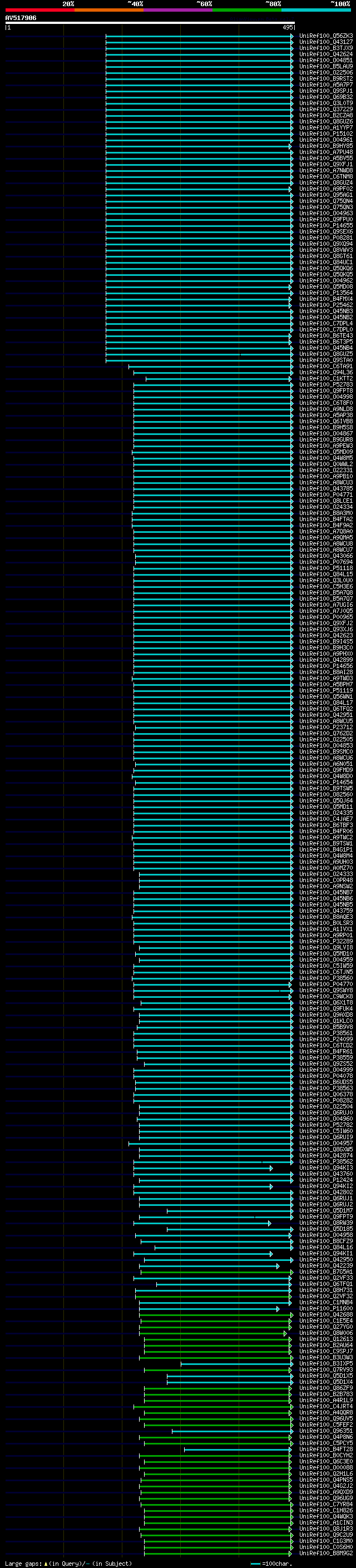
Task: Select label UniRef100_Q42239
Action: (x=325, y=1265)
